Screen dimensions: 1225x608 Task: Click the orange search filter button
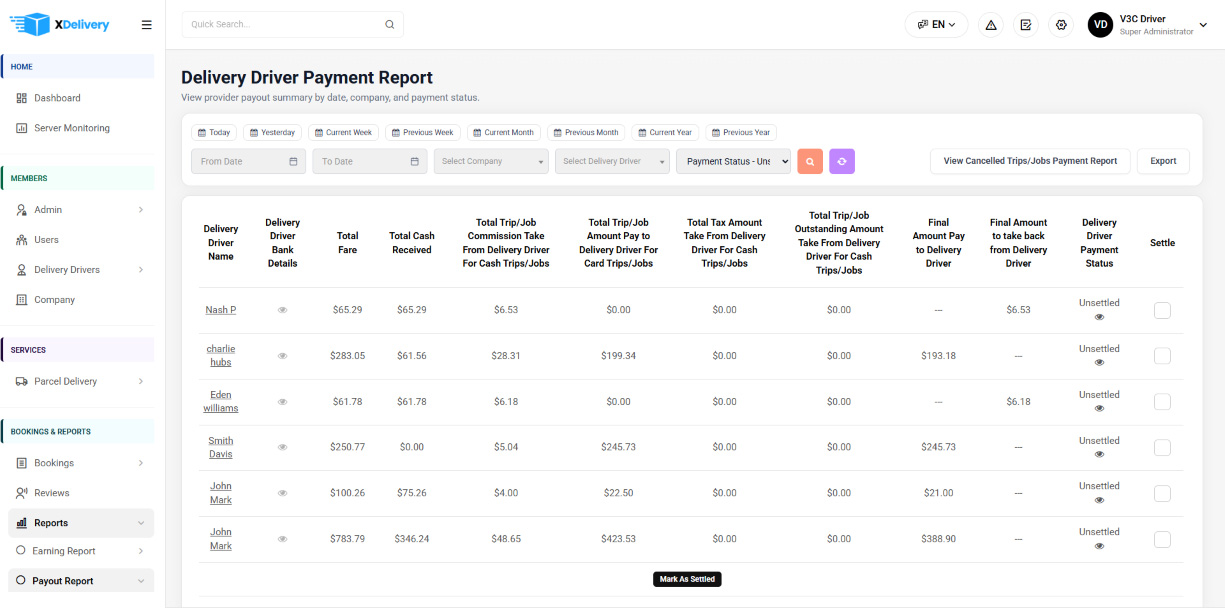tap(810, 161)
